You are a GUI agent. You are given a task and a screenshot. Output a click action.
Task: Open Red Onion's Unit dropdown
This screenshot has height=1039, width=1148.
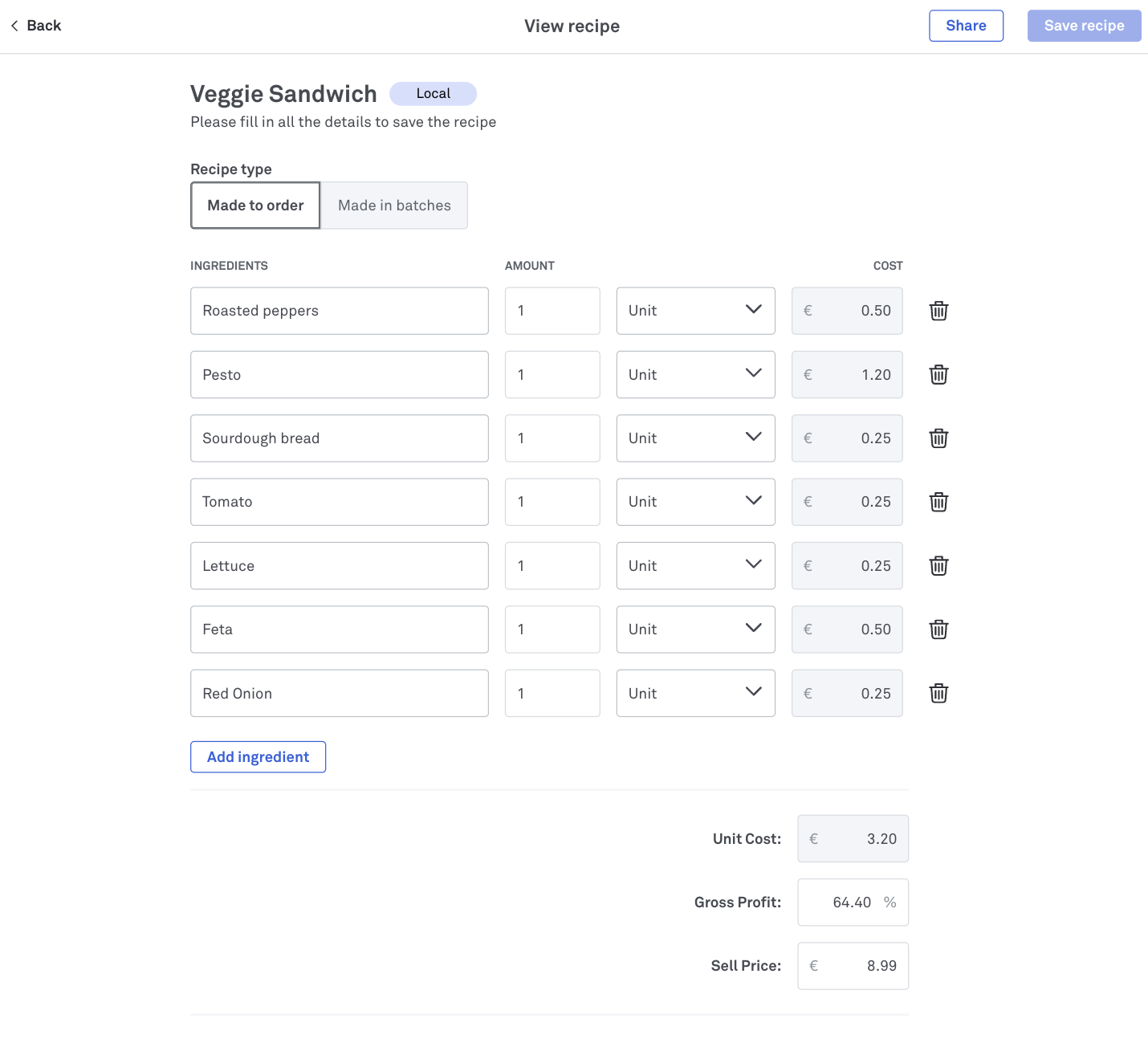695,694
